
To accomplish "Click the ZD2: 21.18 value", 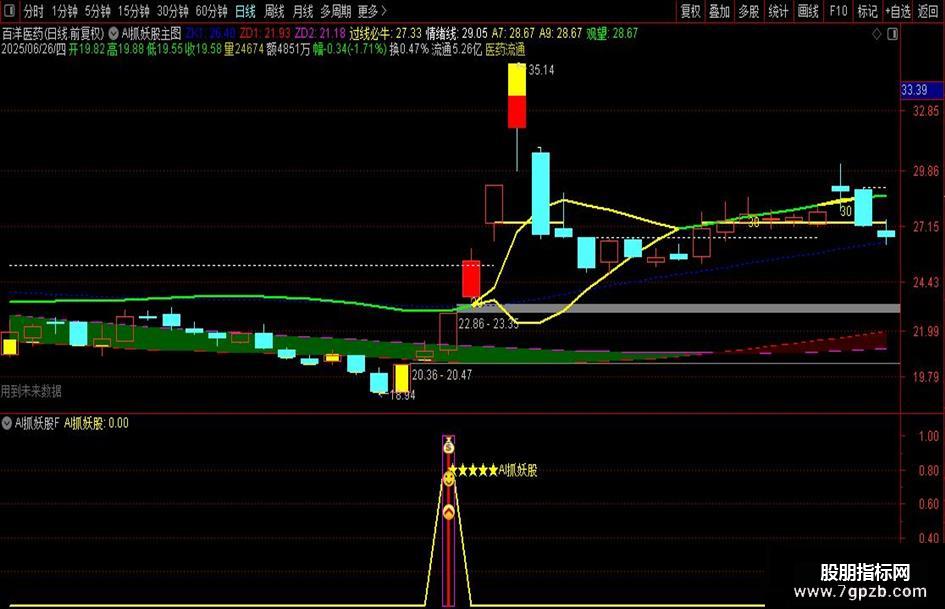I will click(x=320, y=34).
